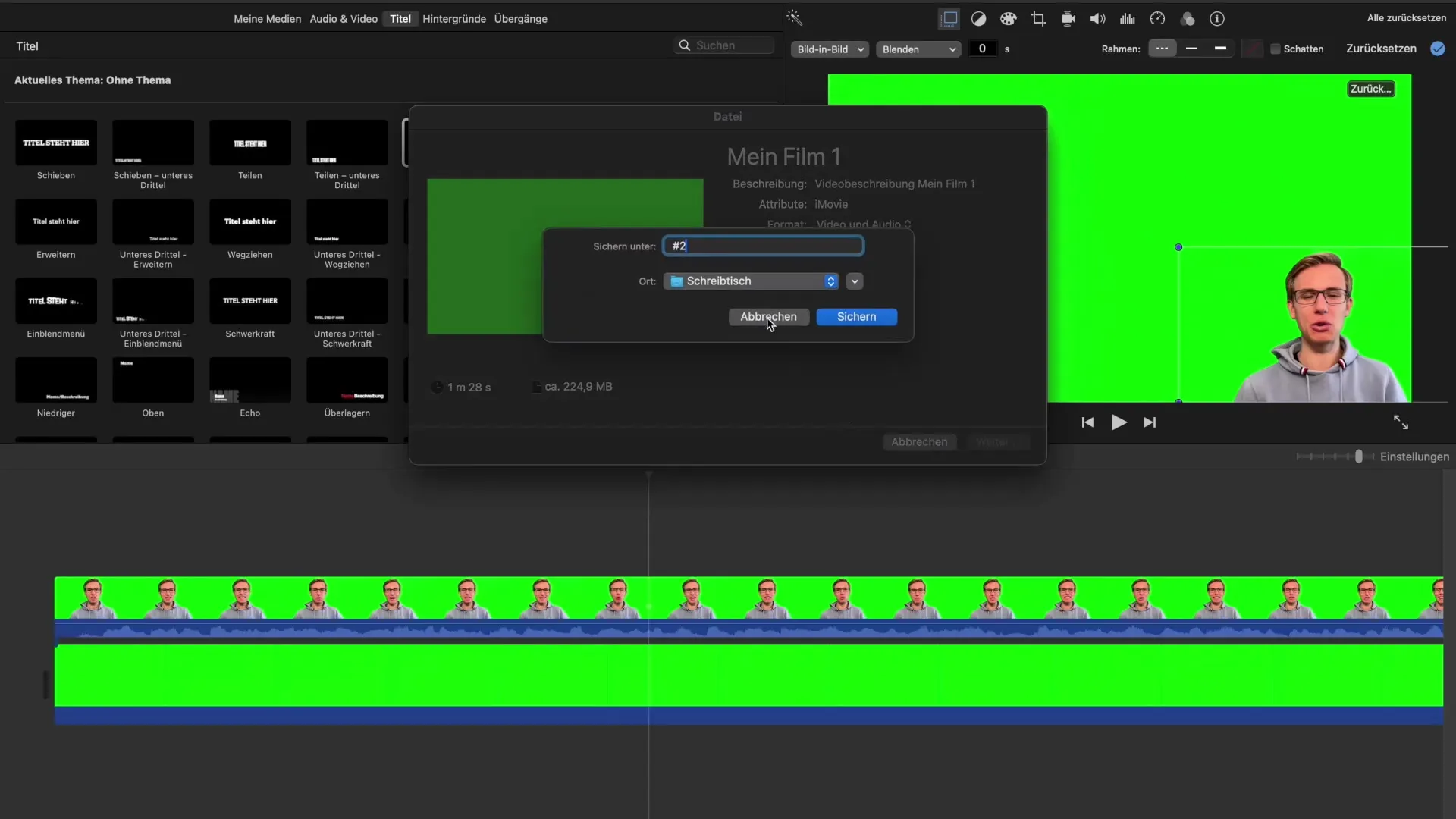1456x819 pixels.
Task: Open the Blenden transition dropdown
Action: (918, 49)
